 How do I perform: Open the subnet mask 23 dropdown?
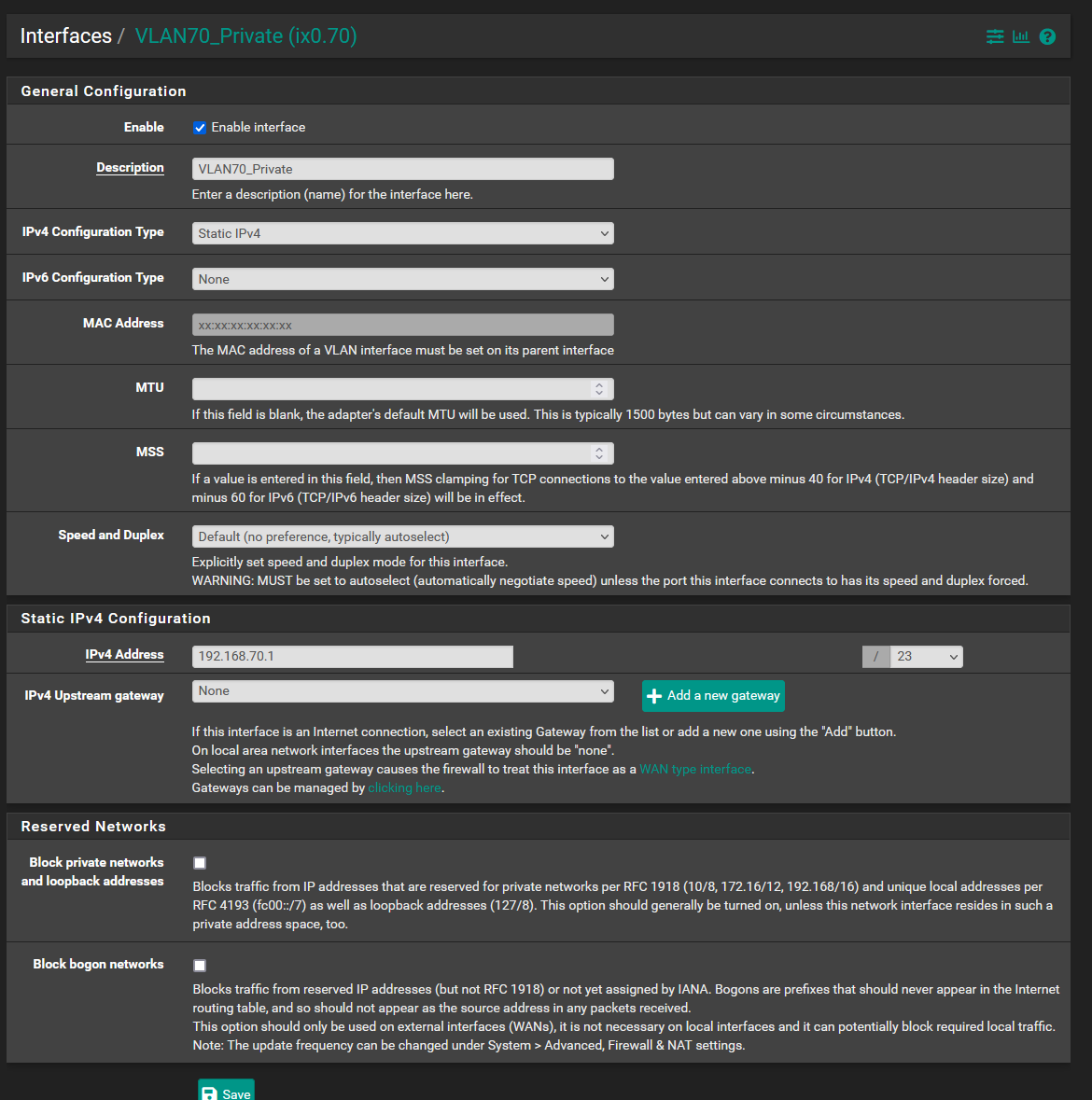(927, 657)
